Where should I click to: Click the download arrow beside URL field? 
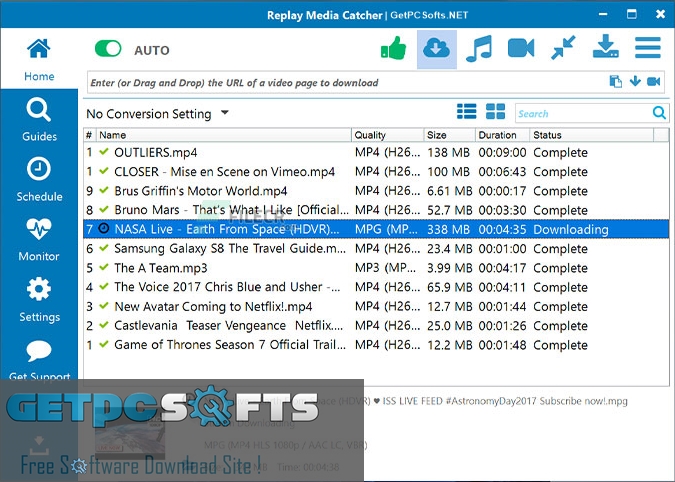(635, 81)
